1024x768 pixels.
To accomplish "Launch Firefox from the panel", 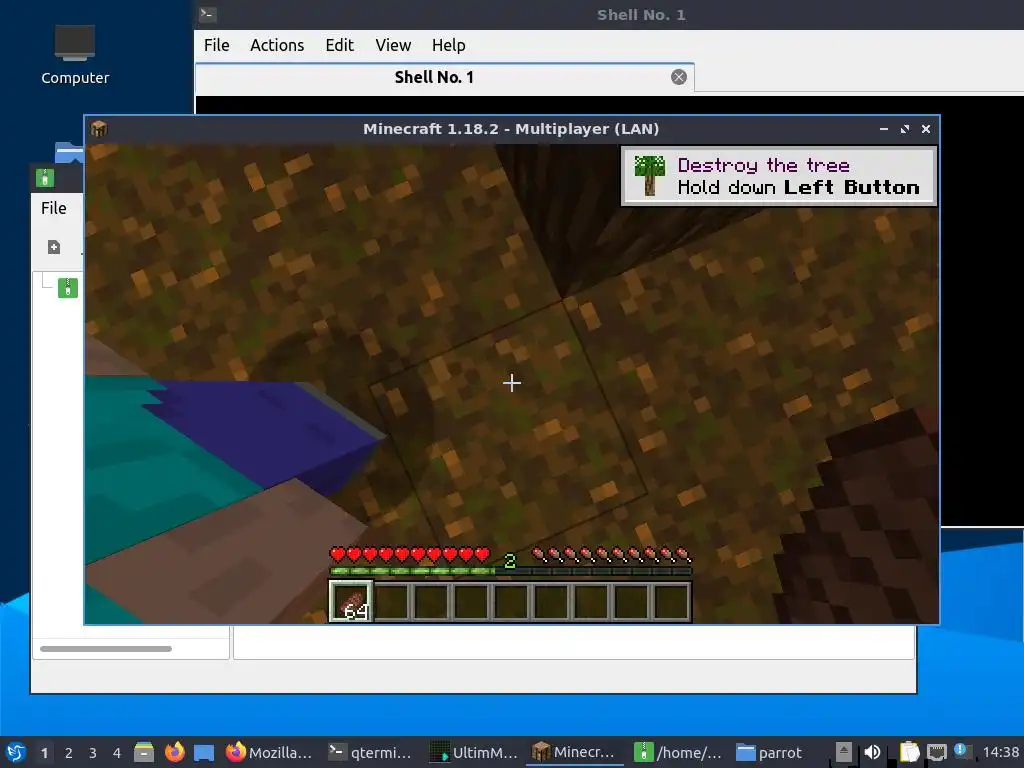I will coord(174,752).
